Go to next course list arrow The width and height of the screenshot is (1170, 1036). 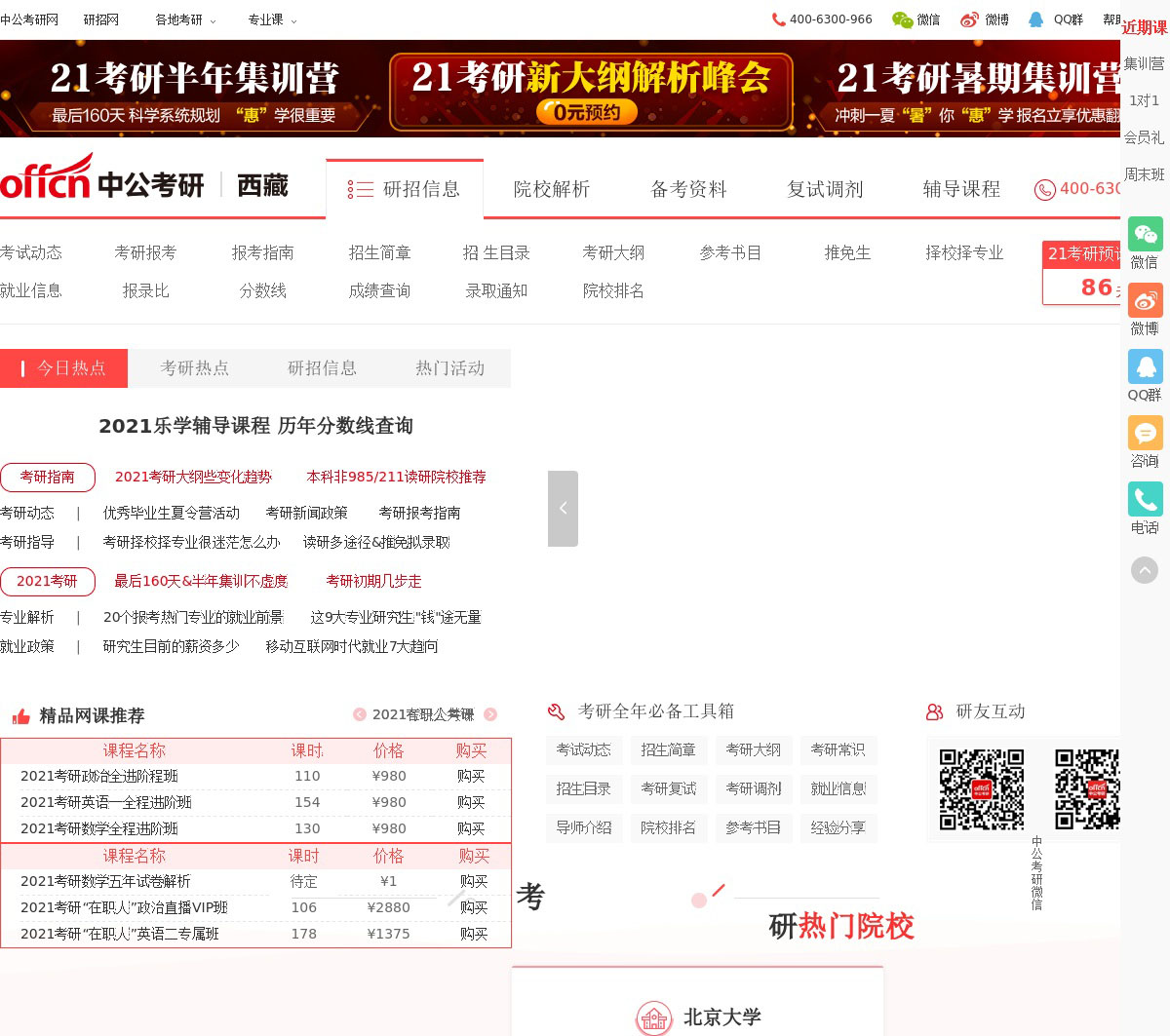coord(490,714)
